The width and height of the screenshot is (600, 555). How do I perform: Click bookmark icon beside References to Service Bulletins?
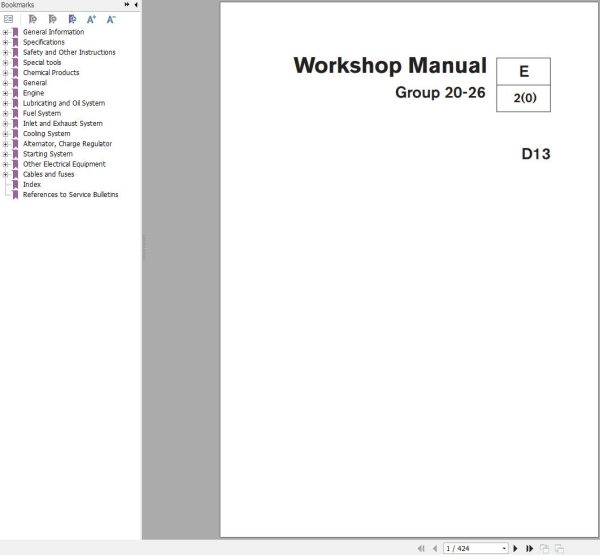(15, 194)
